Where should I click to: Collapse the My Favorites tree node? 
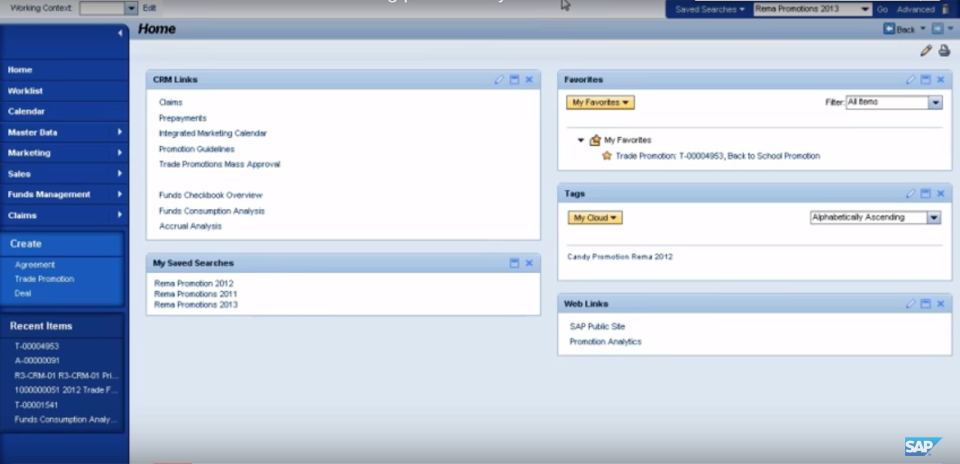click(x=581, y=140)
